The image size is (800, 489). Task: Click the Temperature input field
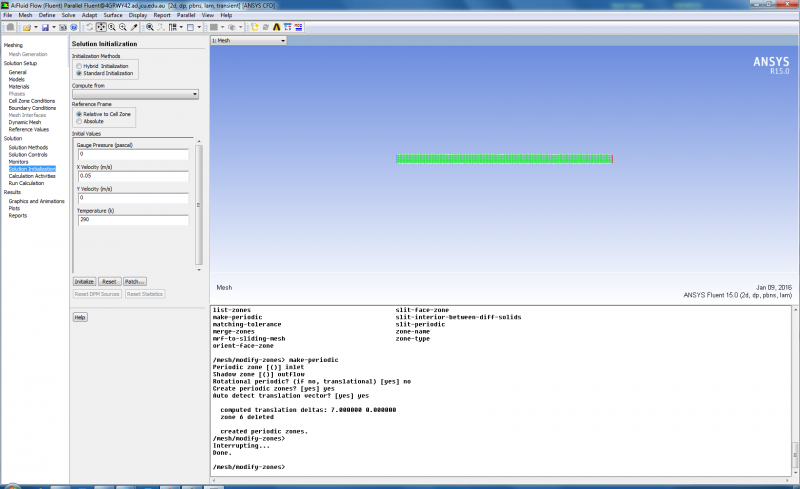[133, 220]
